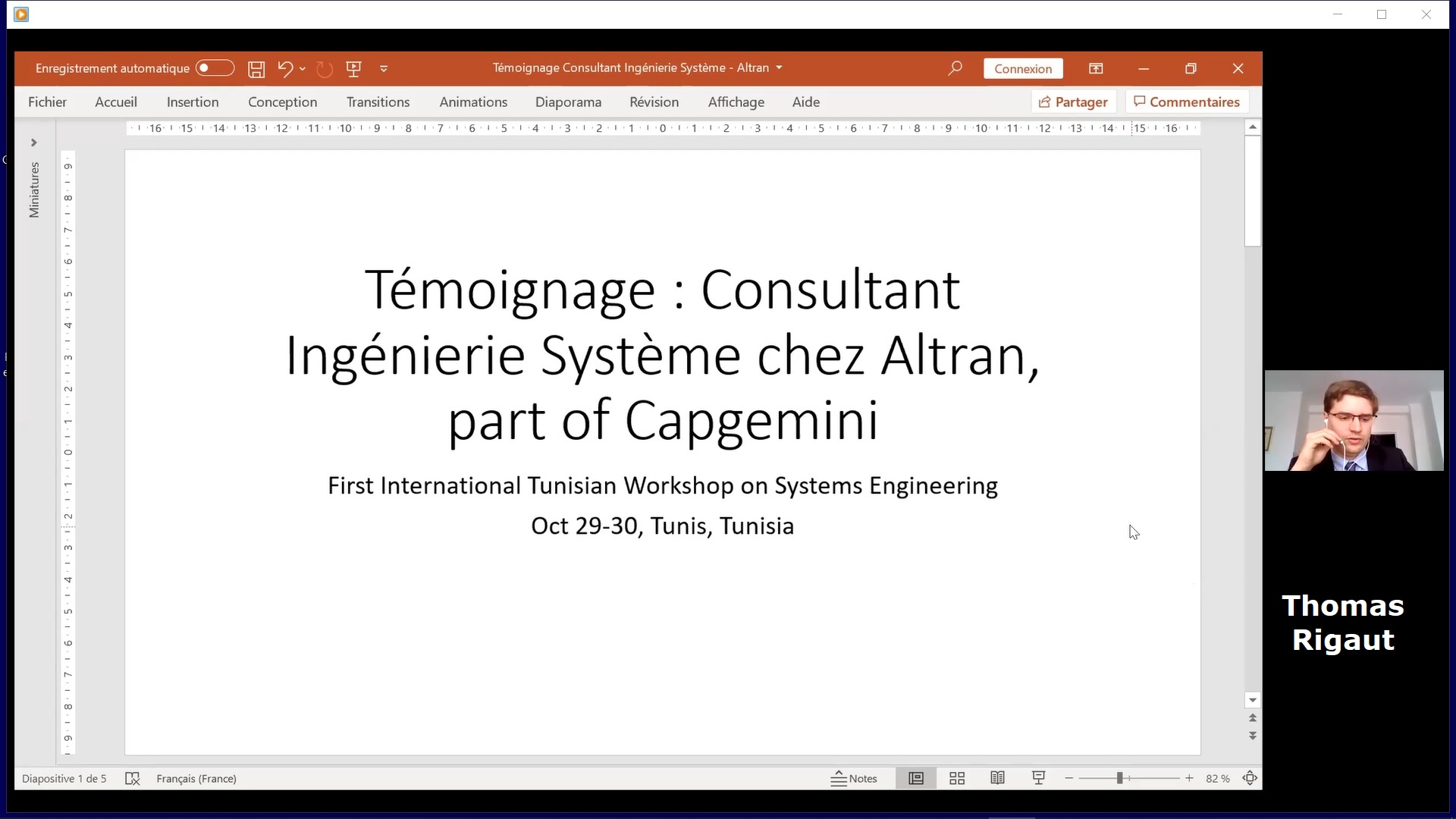
Task: Toggle Enregistrement automatique switch
Action: [x=215, y=68]
